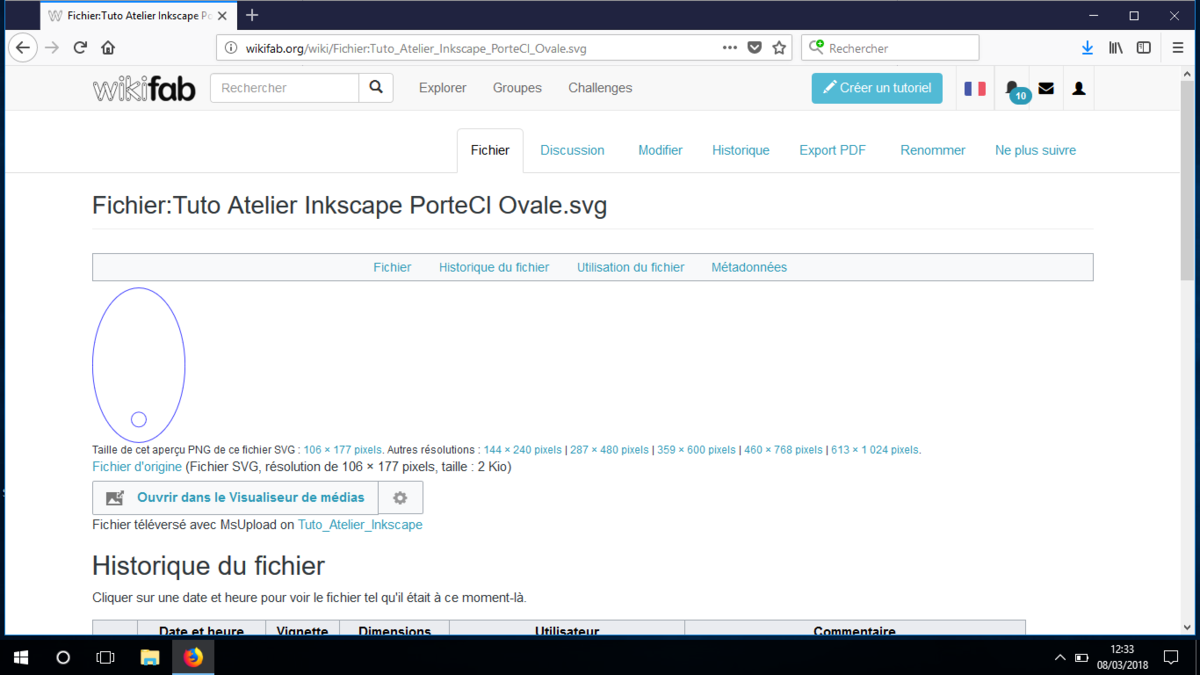Open the Firefox hamburger menu
1200x675 pixels.
1177,47
